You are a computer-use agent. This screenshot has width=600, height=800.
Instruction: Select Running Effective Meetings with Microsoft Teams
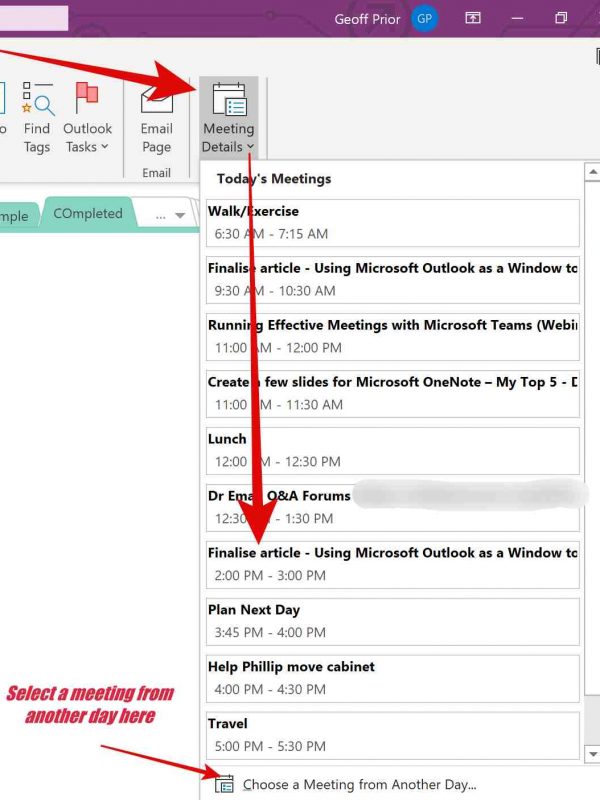tap(393, 337)
